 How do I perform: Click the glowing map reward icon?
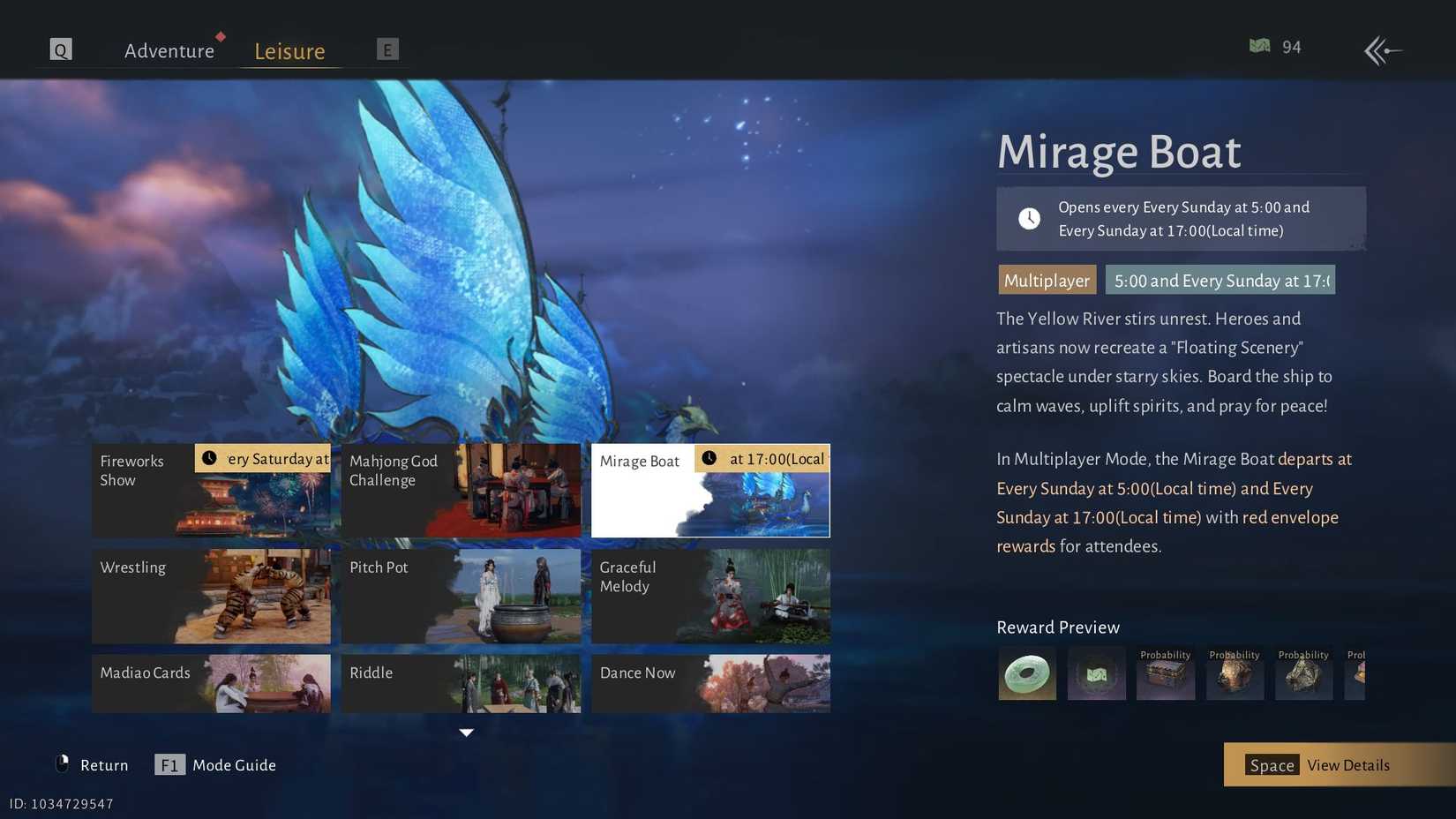click(x=1096, y=673)
